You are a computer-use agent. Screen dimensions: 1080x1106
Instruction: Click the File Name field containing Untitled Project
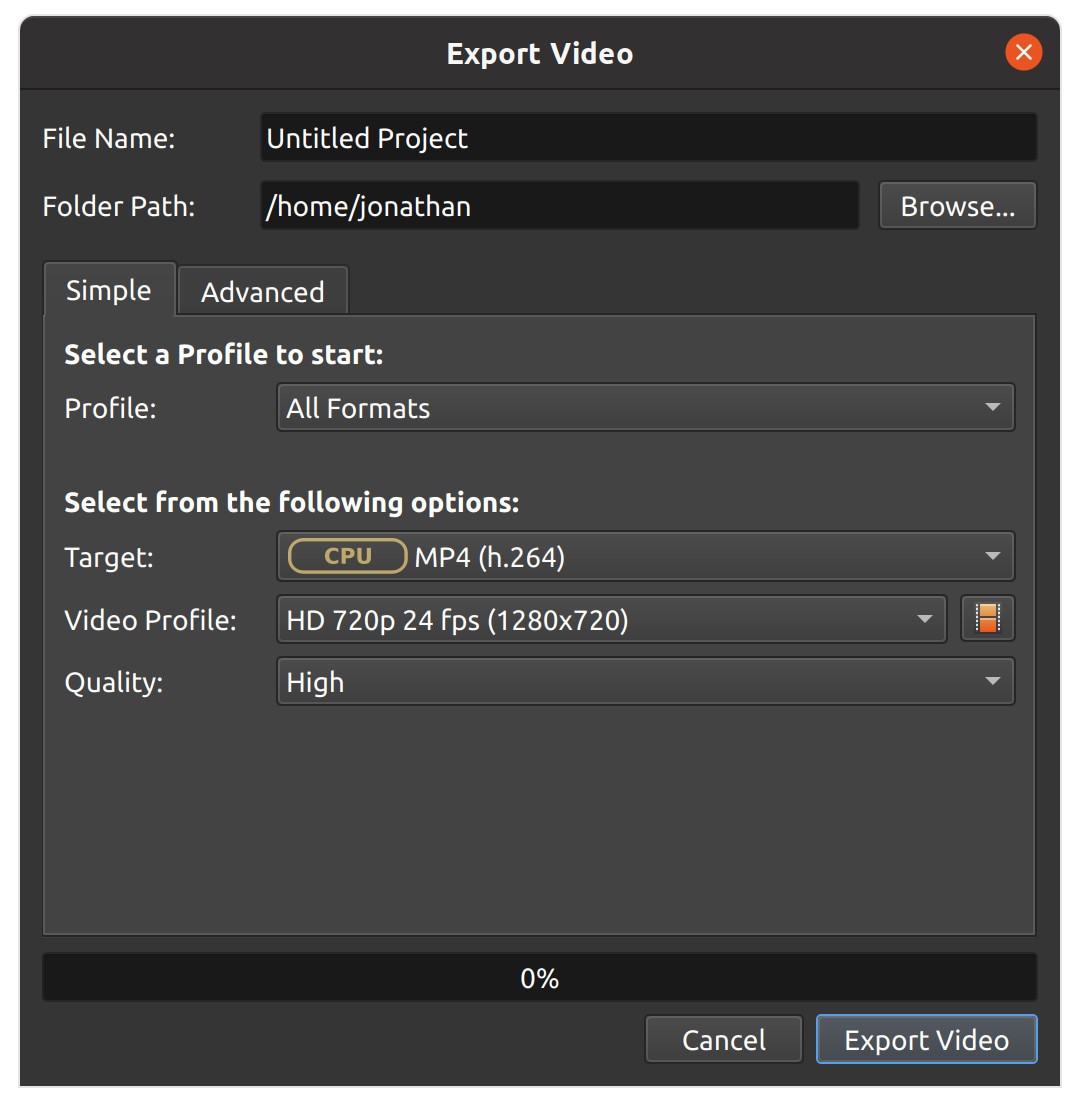(648, 138)
